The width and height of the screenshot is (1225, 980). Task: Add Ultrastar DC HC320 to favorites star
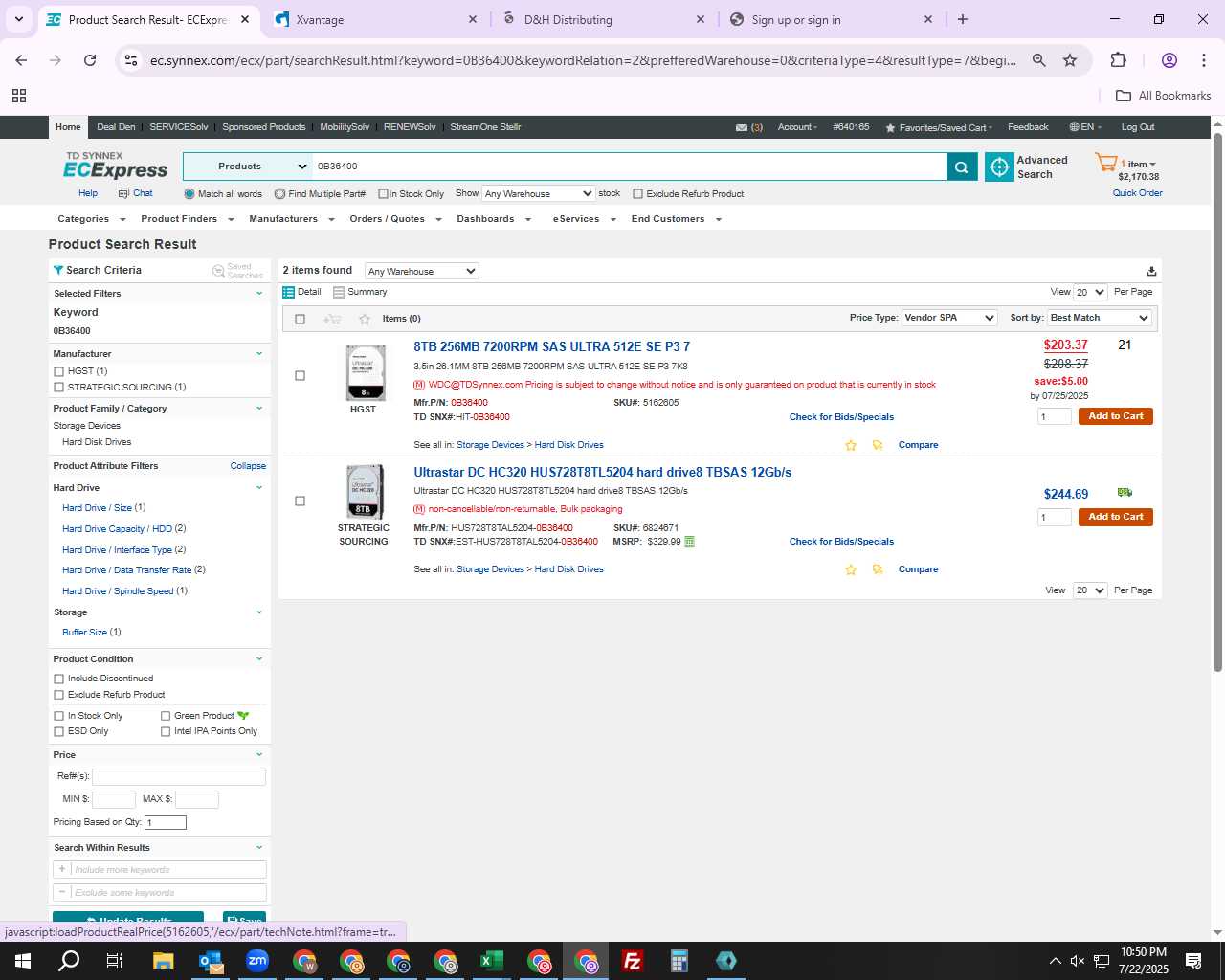[851, 569]
